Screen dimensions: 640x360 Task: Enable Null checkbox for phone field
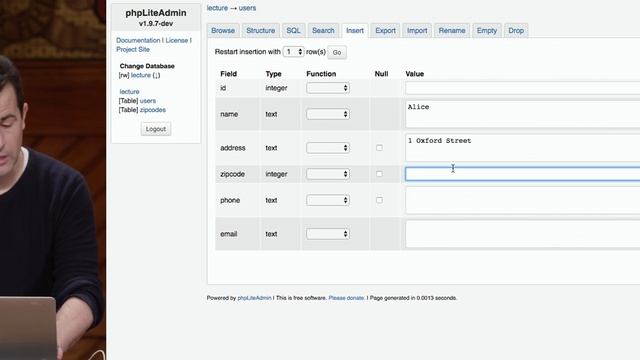(x=379, y=200)
